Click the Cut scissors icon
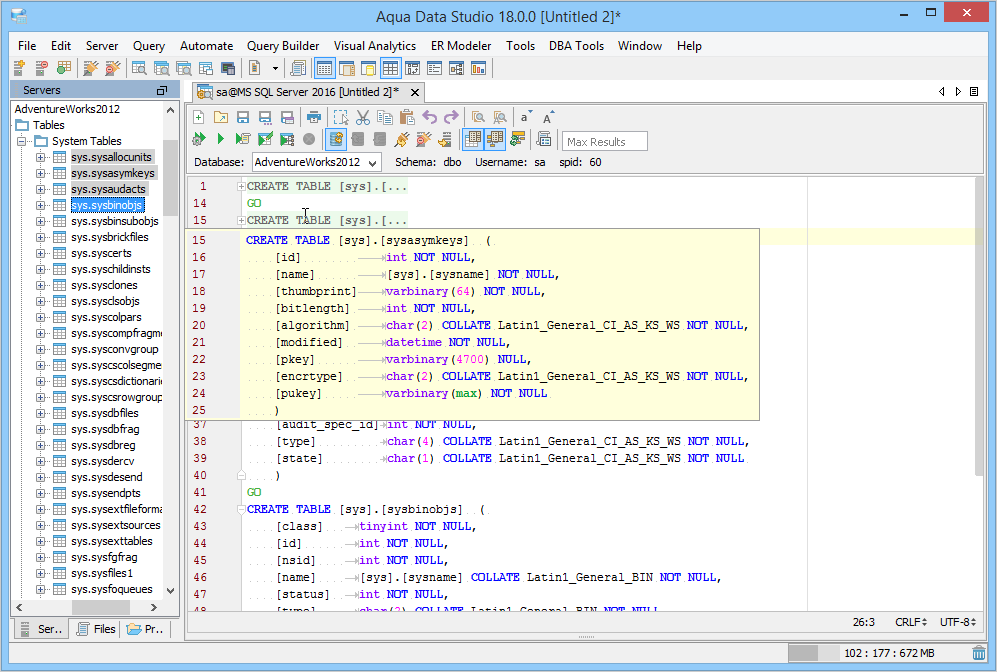Screen dimensions: 997x672 point(363,117)
